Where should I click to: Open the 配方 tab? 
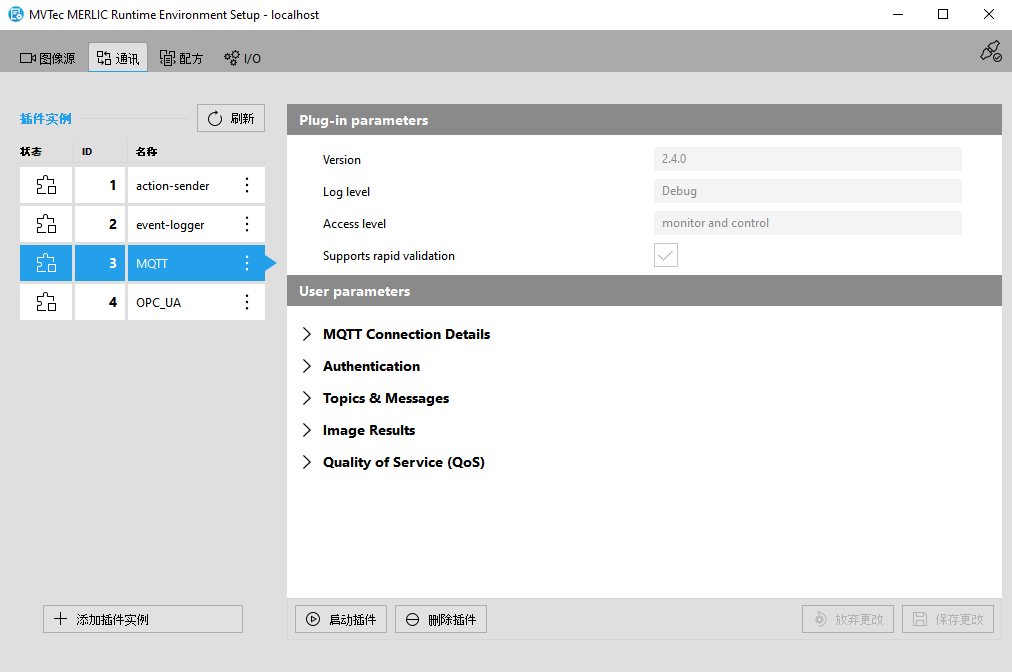click(181, 58)
